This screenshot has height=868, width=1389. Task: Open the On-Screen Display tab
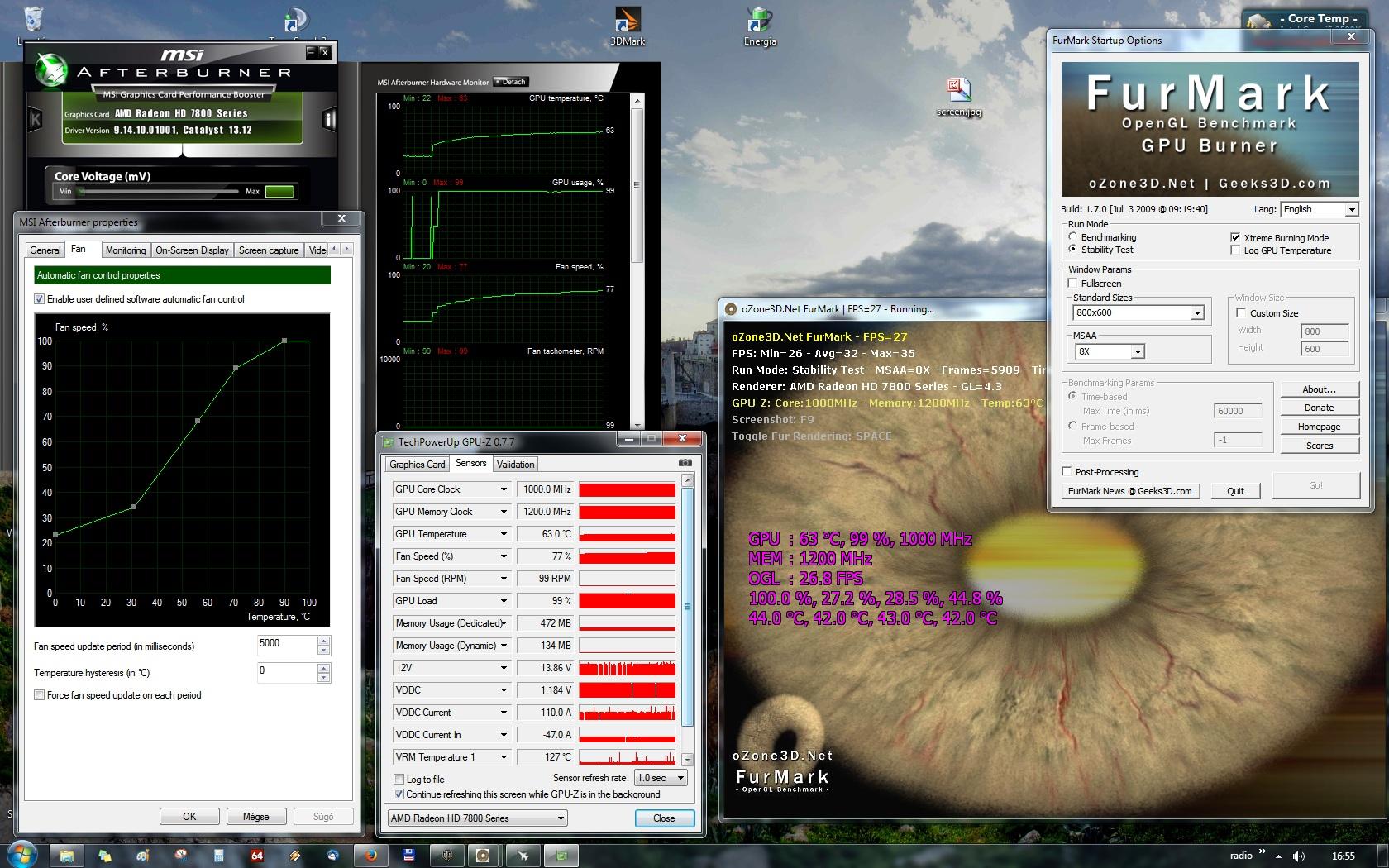coord(192,250)
